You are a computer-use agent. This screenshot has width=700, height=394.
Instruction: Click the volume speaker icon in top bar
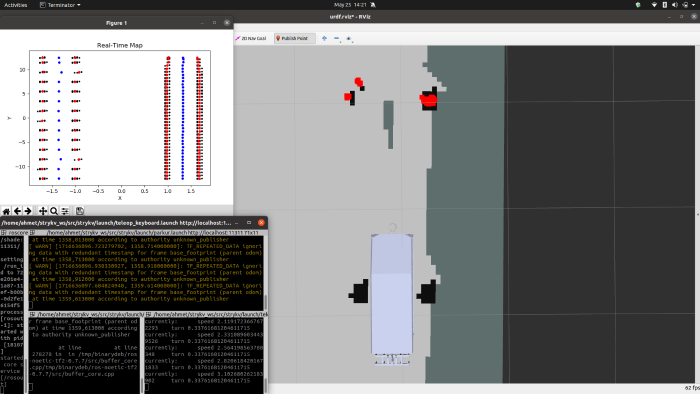(x=675, y=5)
